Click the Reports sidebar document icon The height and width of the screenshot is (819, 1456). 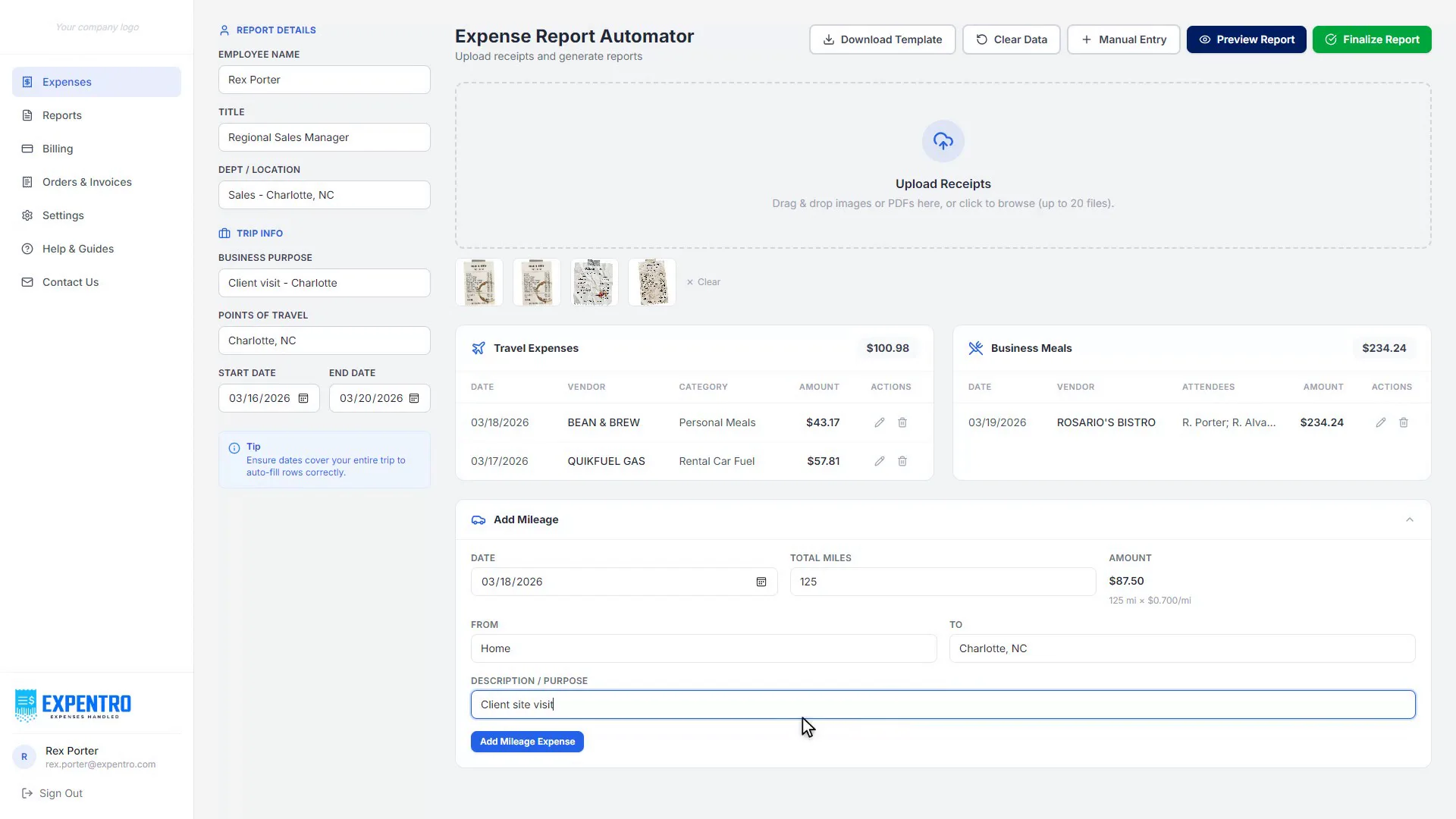pyautogui.click(x=27, y=115)
